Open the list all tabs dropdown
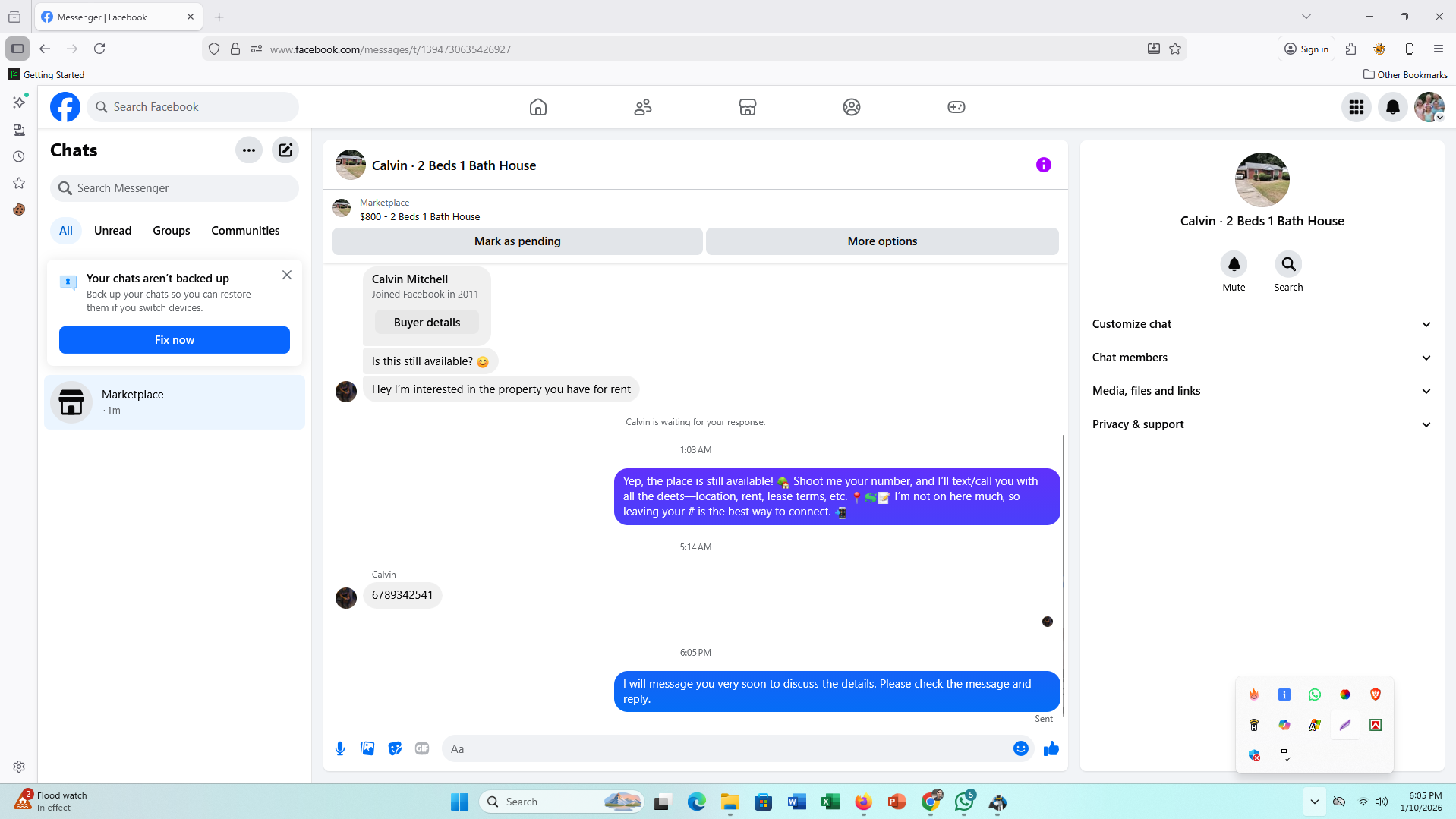This screenshot has height=819, width=1456. coord(1306,17)
